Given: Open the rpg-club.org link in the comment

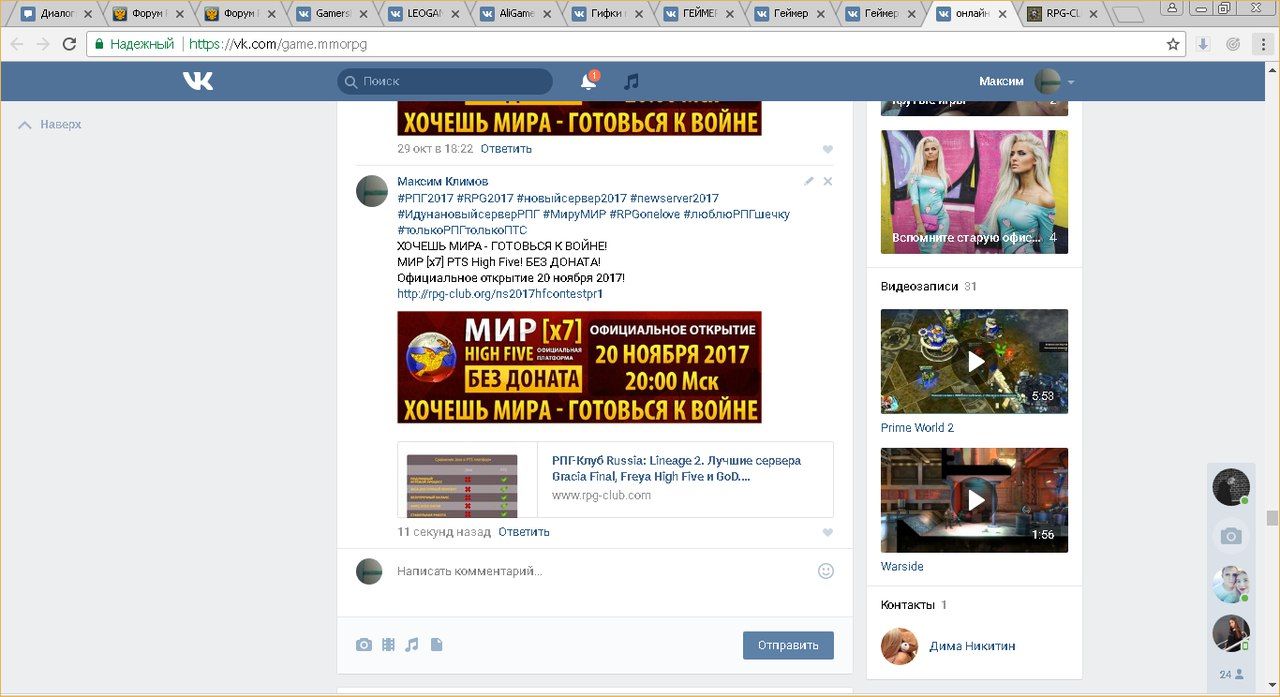Looking at the screenshot, I should 499,294.
